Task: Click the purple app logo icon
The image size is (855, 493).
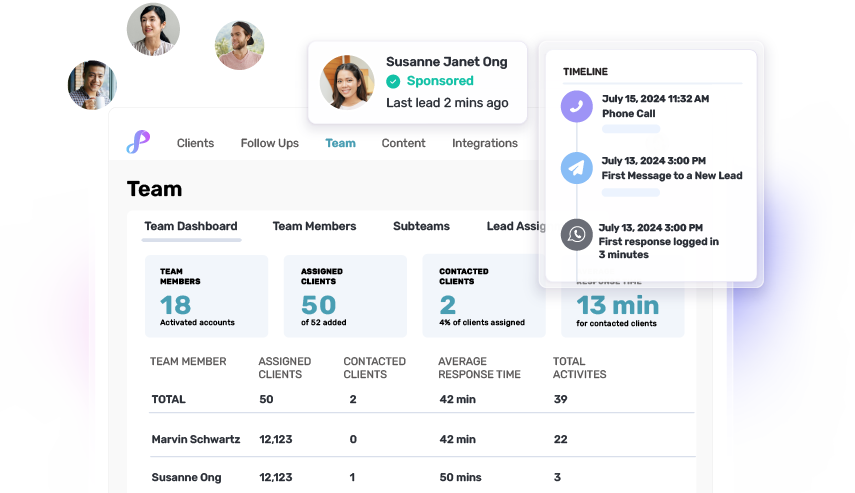Action: pos(138,143)
